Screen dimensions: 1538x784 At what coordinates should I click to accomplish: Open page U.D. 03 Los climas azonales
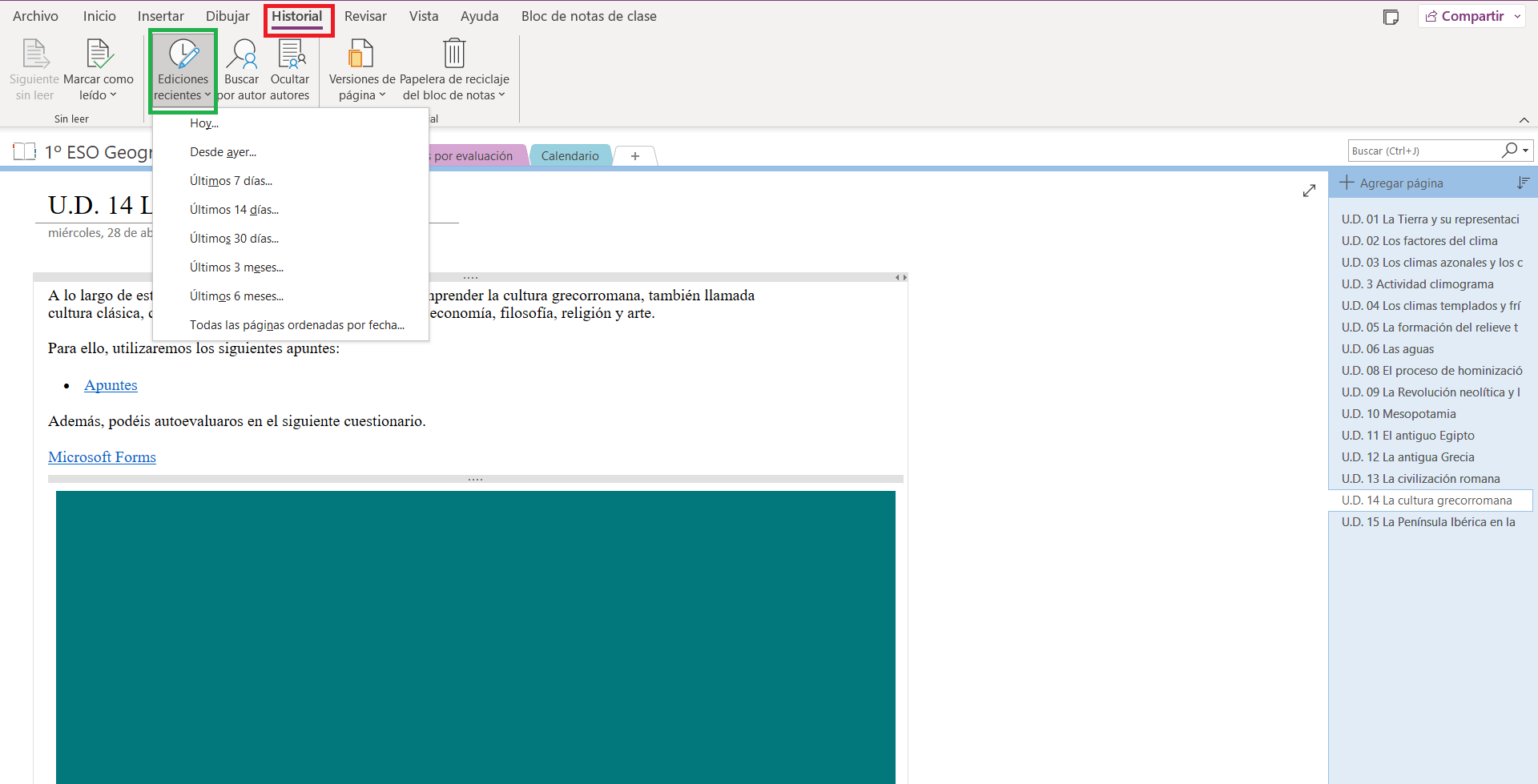[x=1431, y=263]
